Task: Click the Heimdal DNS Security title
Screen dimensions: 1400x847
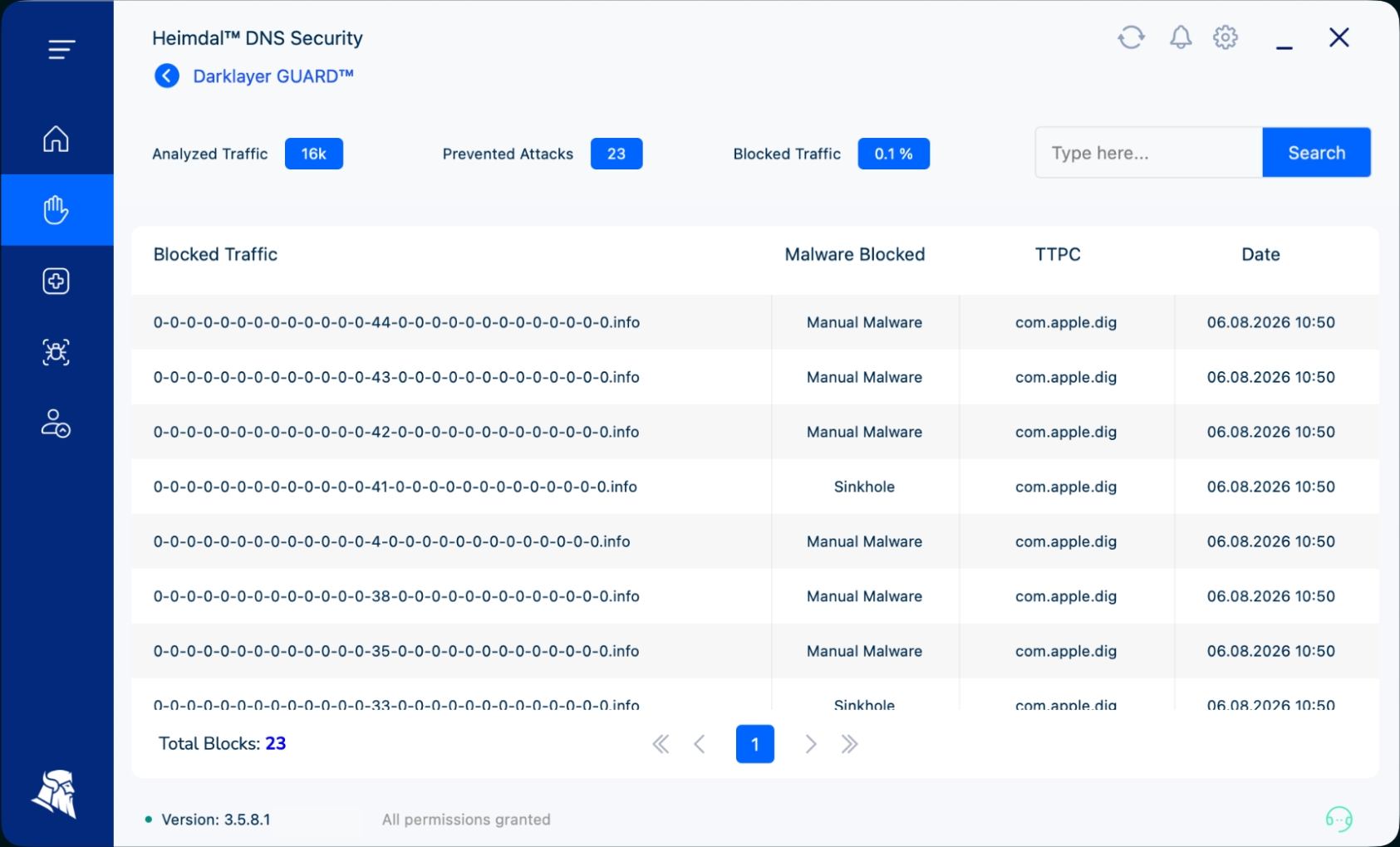Action: coord(258,38)
